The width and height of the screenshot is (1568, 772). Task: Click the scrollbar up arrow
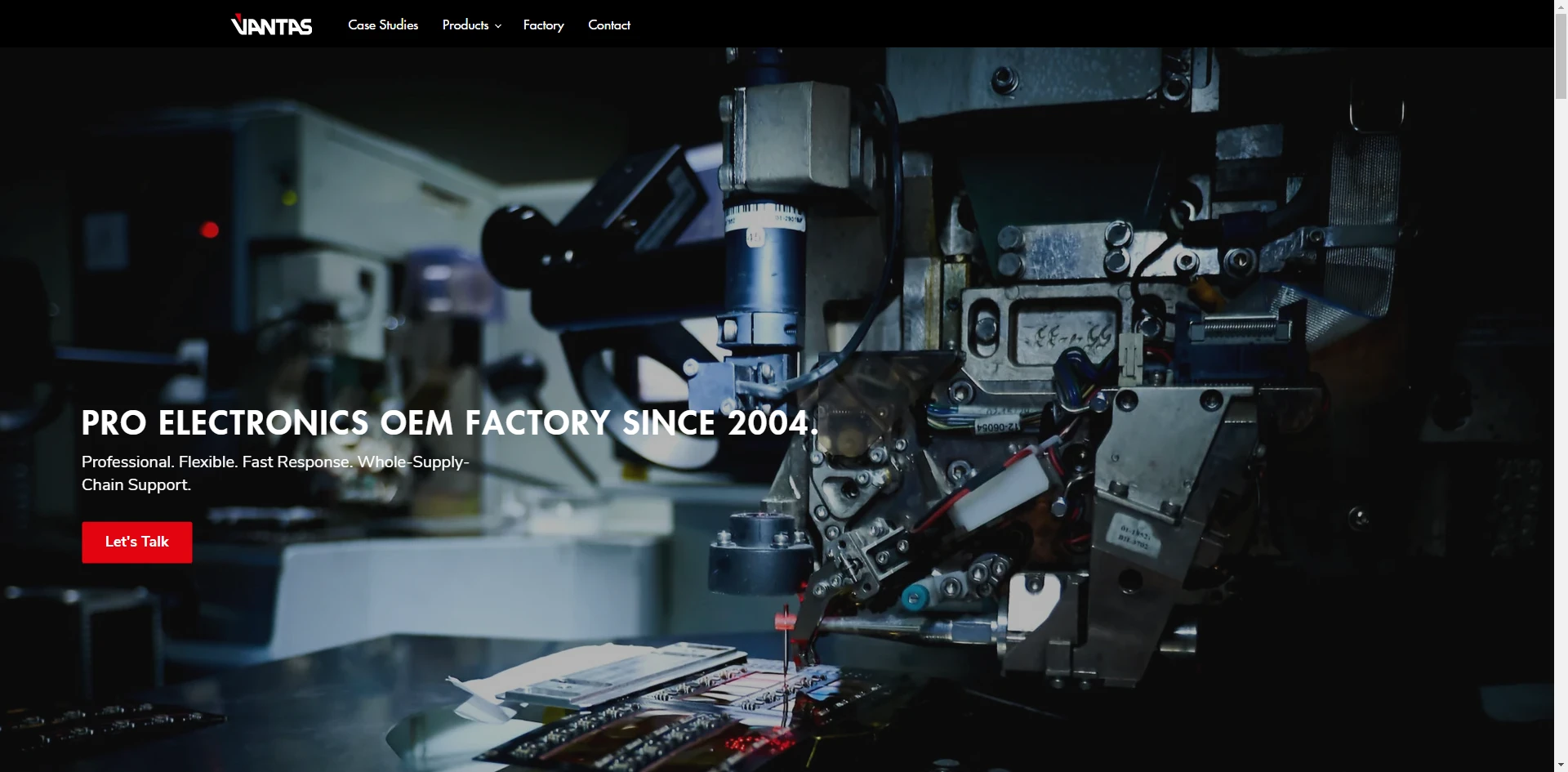(1561, 7)
